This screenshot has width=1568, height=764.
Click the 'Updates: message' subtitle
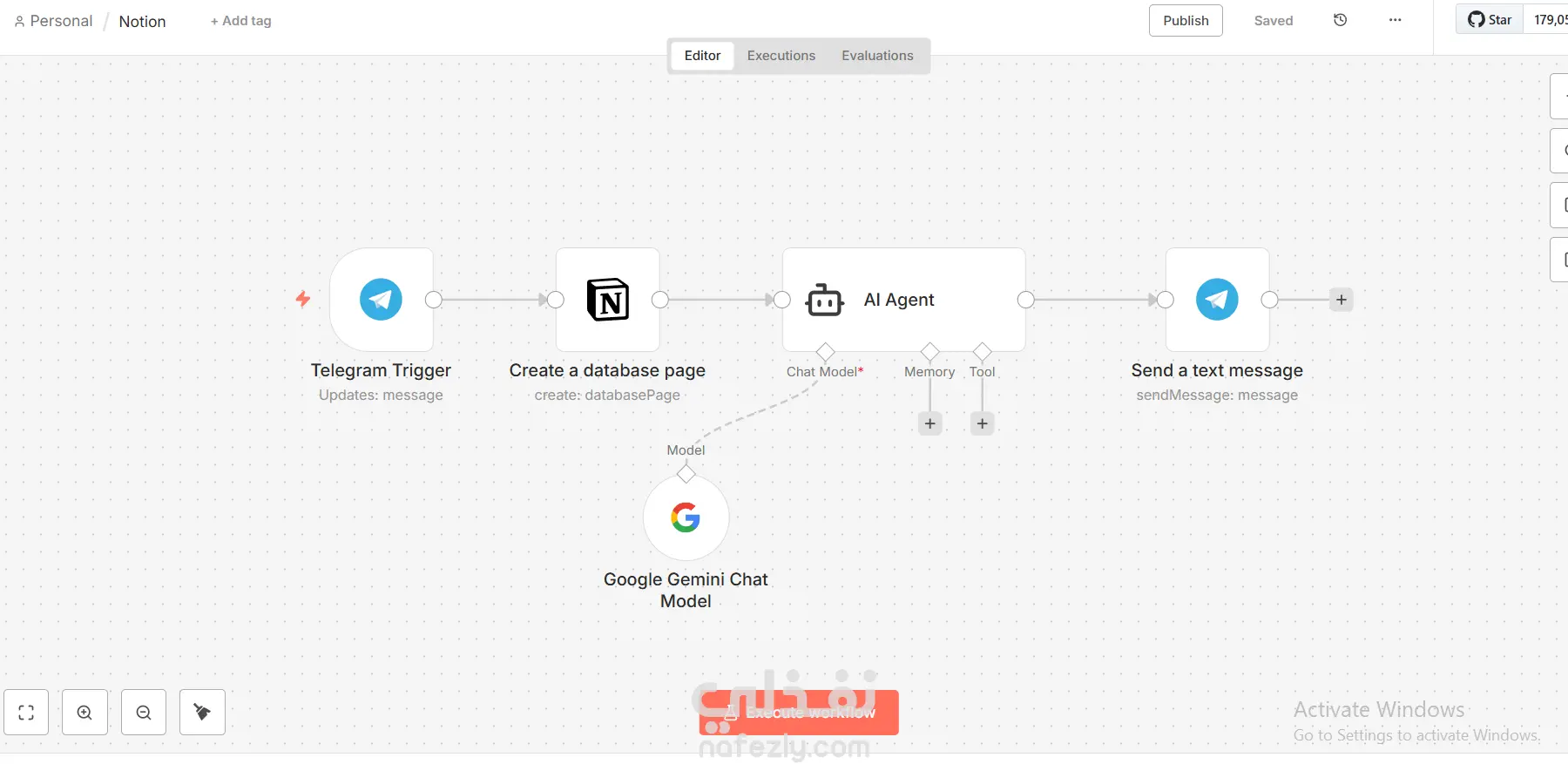(381, 395)
